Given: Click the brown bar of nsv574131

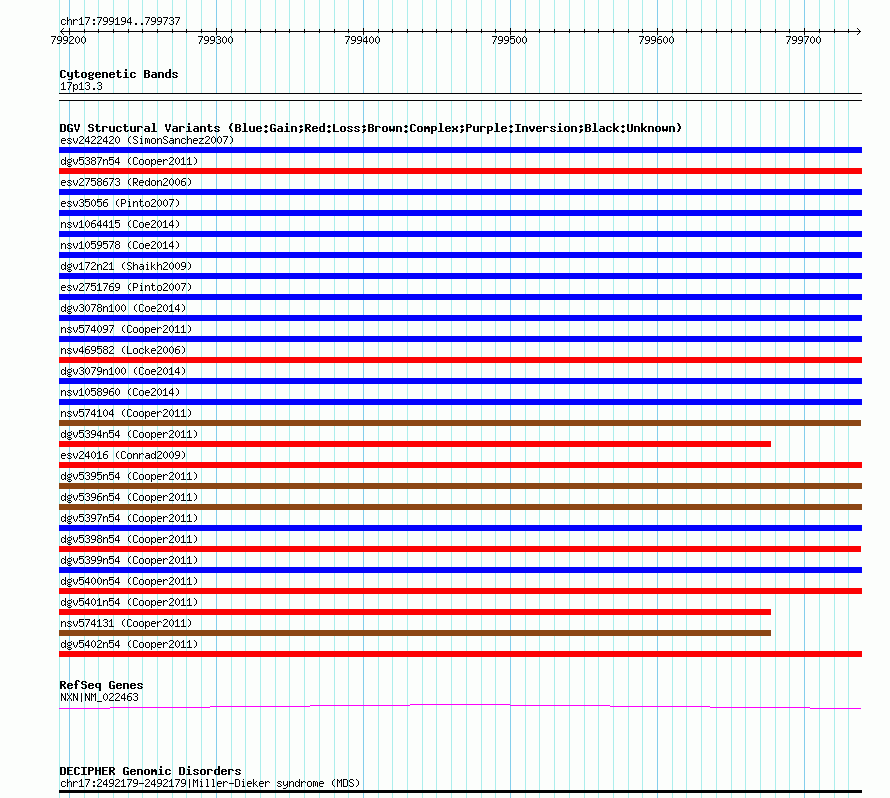Looking at the screenshot, I should (415, 633).
